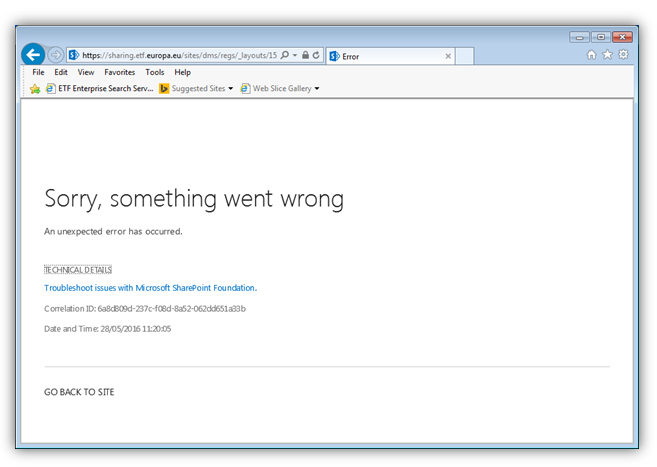This screenshot has width=657, height=467.
Task: Click Go Back To Site link
Action: (79, 392)
